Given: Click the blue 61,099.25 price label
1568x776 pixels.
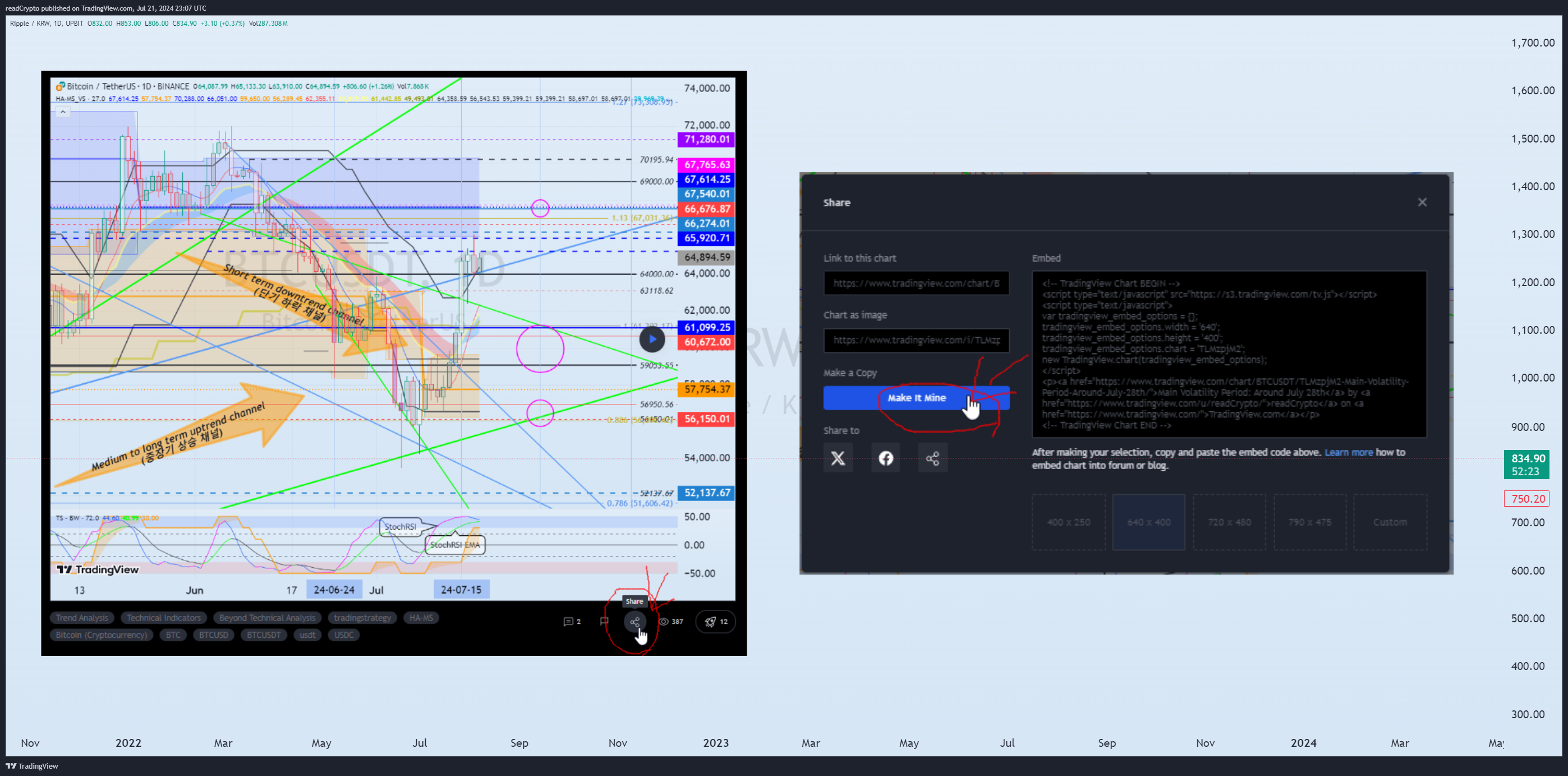Looking at the screenshot, I should click(x=706, y=328).
